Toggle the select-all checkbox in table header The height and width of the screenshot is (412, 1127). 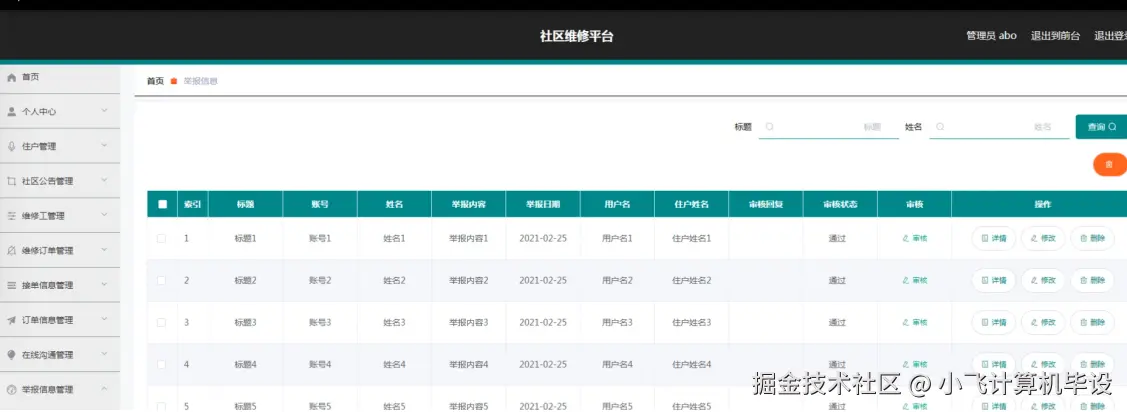tap(162, 204)
